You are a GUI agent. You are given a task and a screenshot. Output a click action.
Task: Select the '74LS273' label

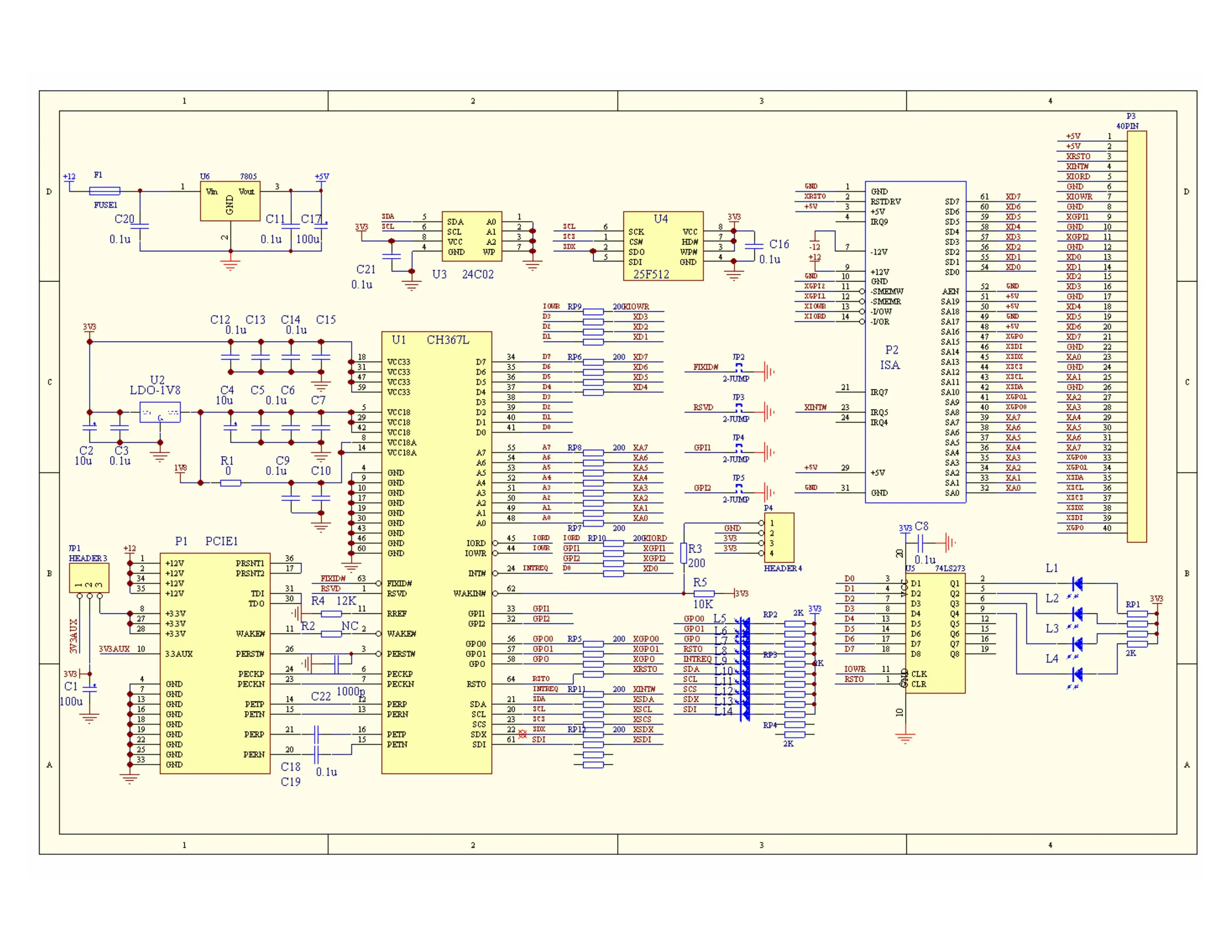click(950, 569)
